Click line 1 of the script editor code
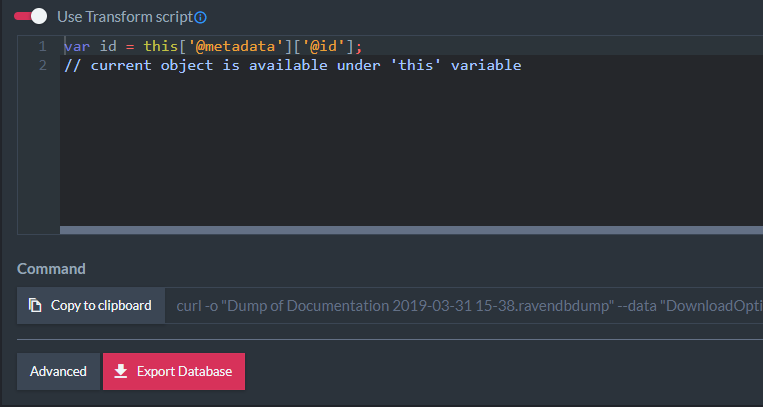This screenshot has height=407, width=763. click(x=213, y=47)
